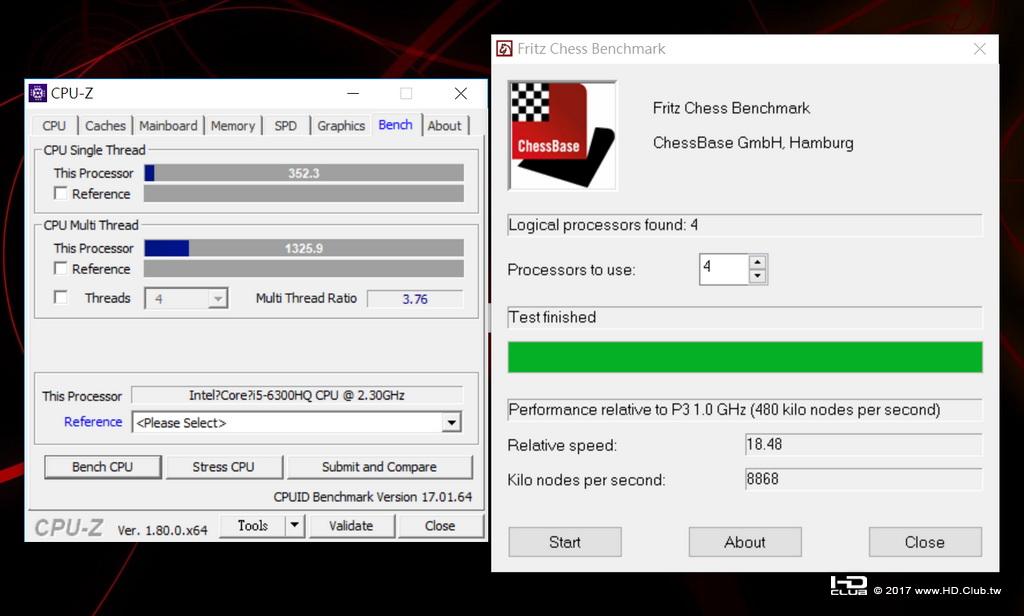
Task: Start the Stress CPU test
Action: coord(223,467)
